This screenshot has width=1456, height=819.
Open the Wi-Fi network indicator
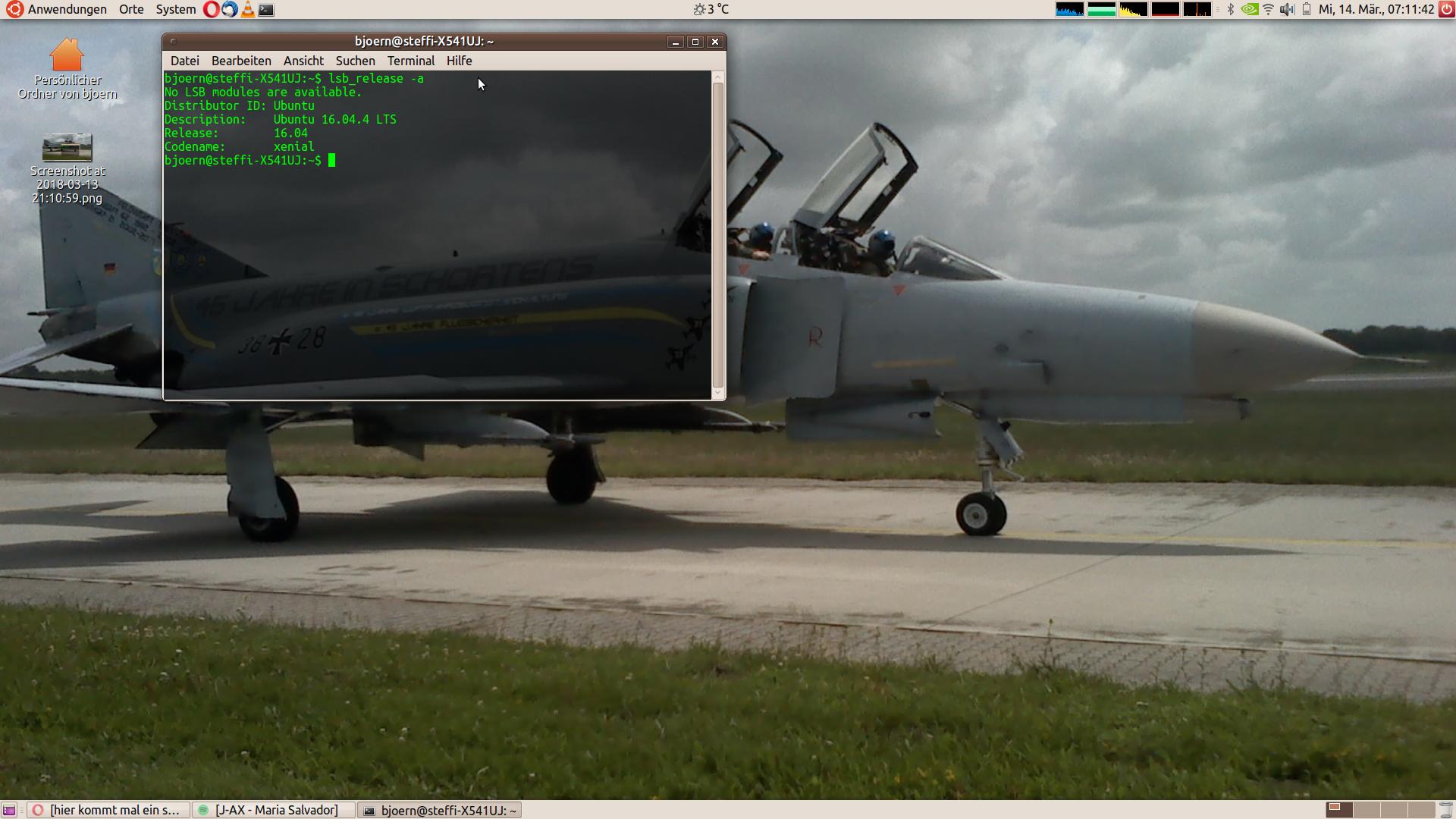point(1268,10)
